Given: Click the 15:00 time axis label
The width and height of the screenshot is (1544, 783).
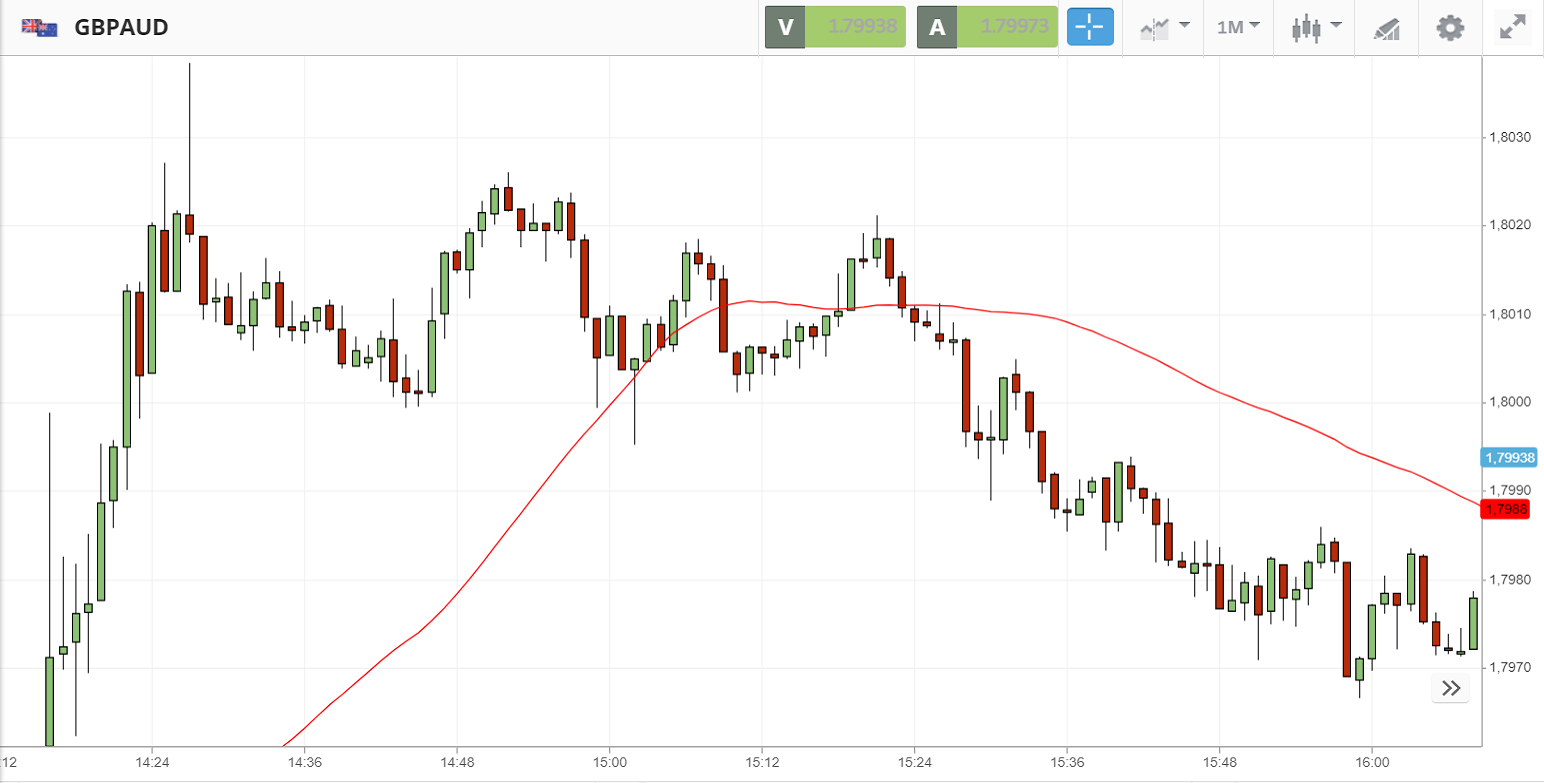Looking at the screenshot, I should point(609,761).
